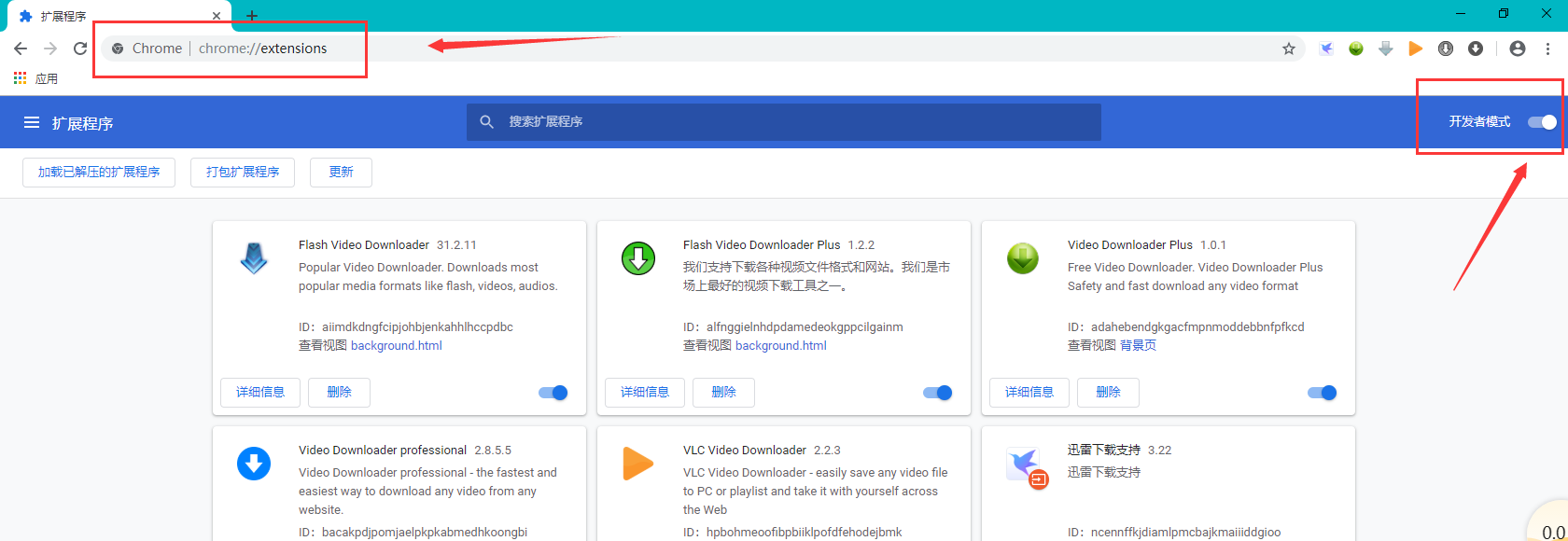Screen dimensions: 1568x541
Task: Disable Flash Video Downloader 31.2.11 toggle
Action: (553, 393)
